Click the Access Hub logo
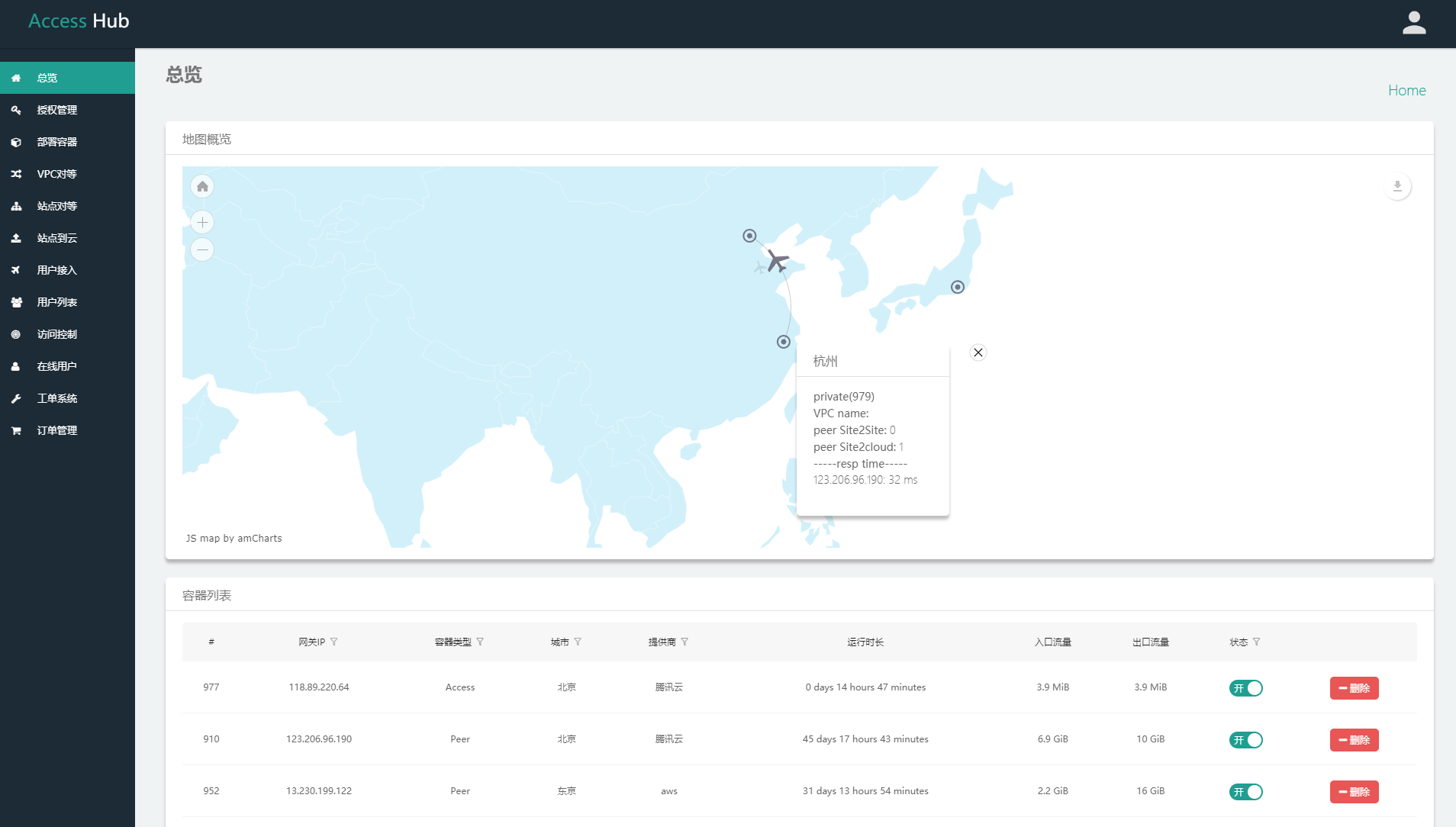 (x=79, y=21)
